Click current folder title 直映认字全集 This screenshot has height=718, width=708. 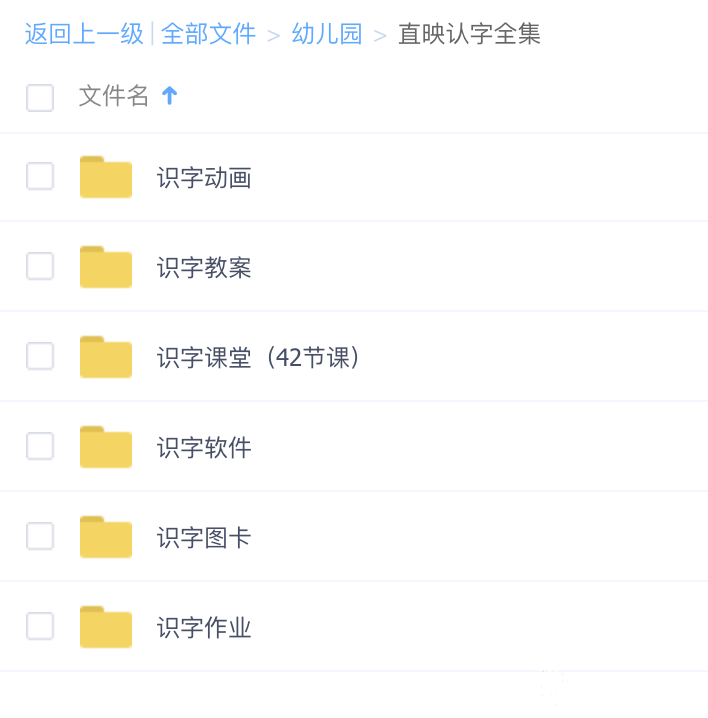[469, 34]
